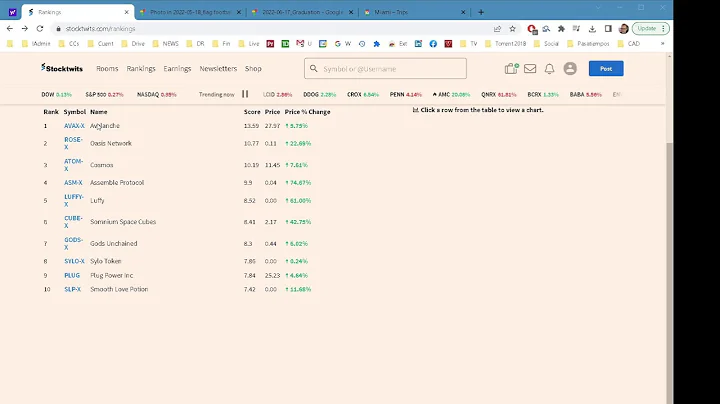Open the SLP-X symbol link
This screenshot has height=404, width=720.
click(x=72, y=289)
